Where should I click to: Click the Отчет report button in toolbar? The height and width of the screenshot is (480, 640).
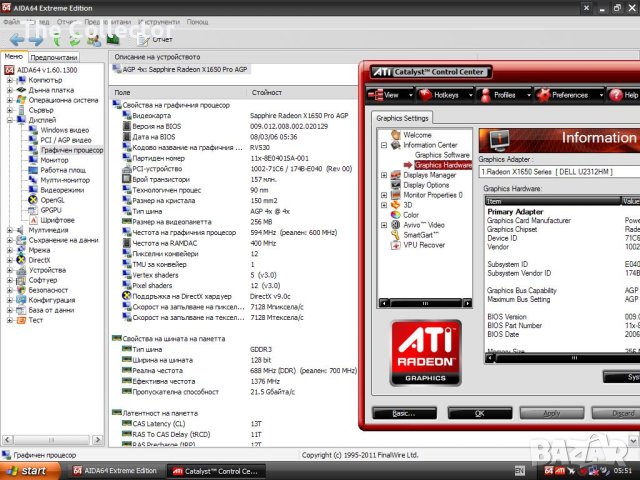[156, 40]
